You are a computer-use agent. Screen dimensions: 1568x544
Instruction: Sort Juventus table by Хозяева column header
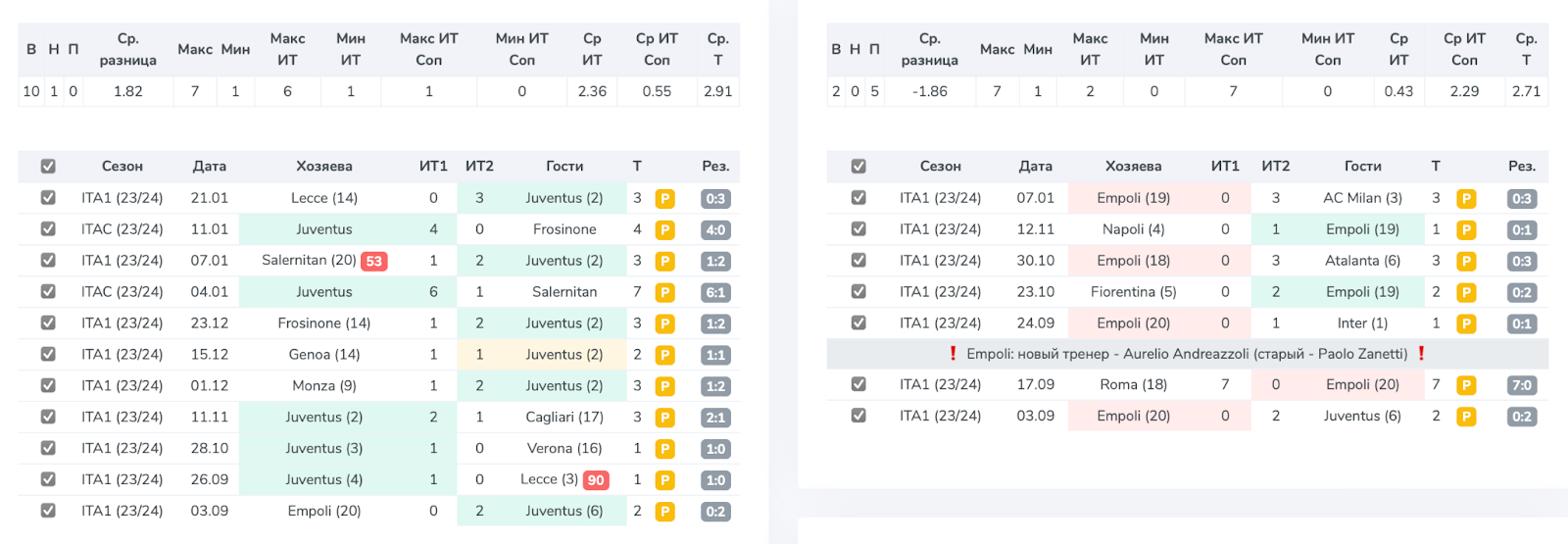(324, 167)
